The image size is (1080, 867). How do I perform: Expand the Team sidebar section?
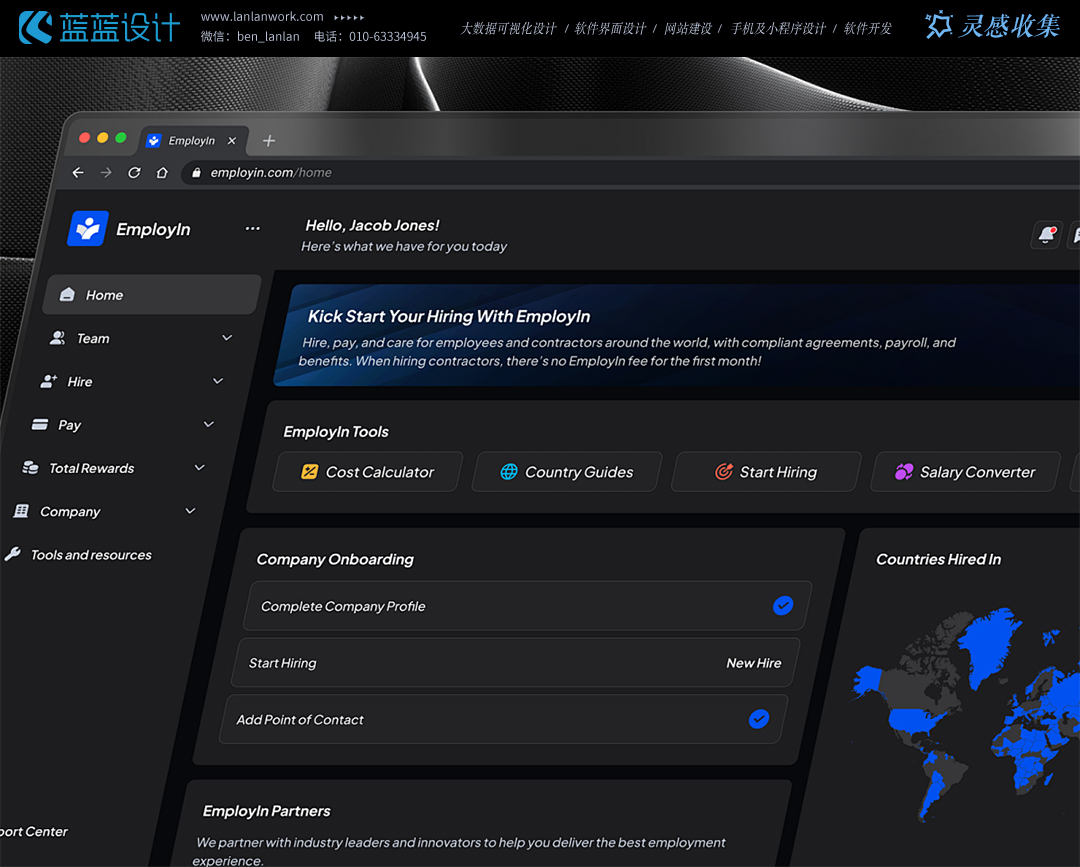pos(227,338)
